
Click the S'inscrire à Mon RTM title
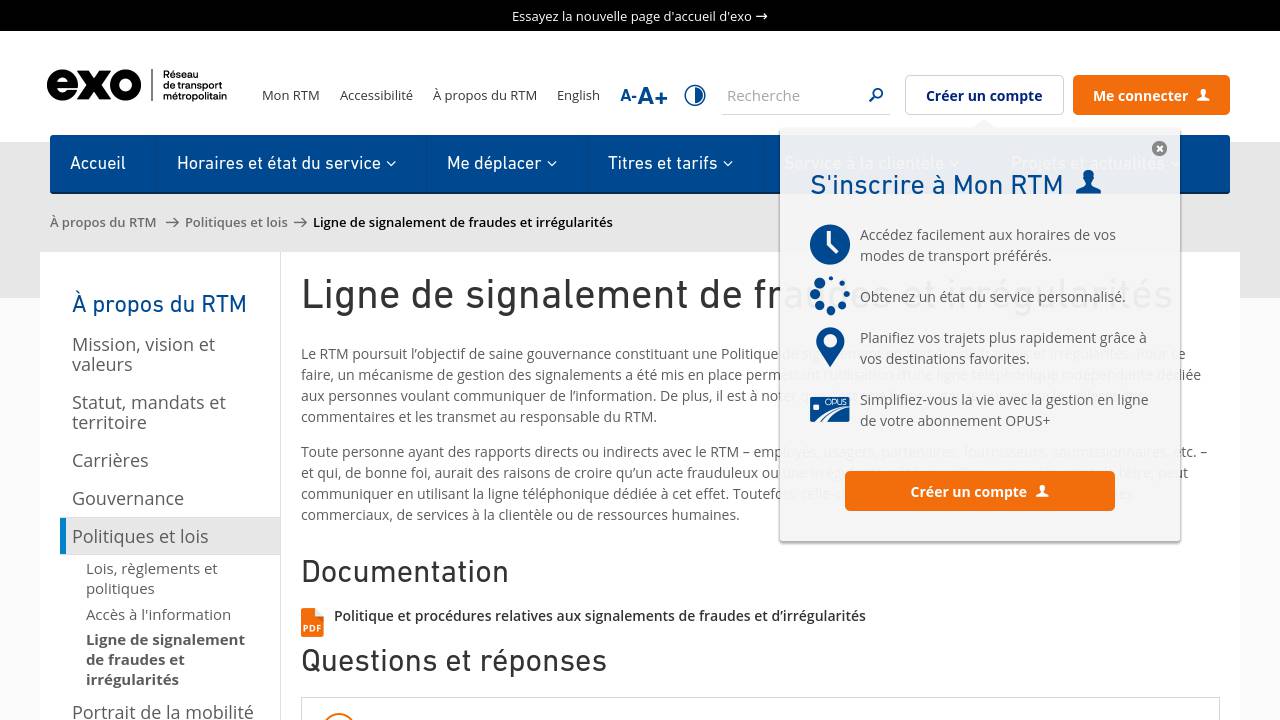click(937, 184)
